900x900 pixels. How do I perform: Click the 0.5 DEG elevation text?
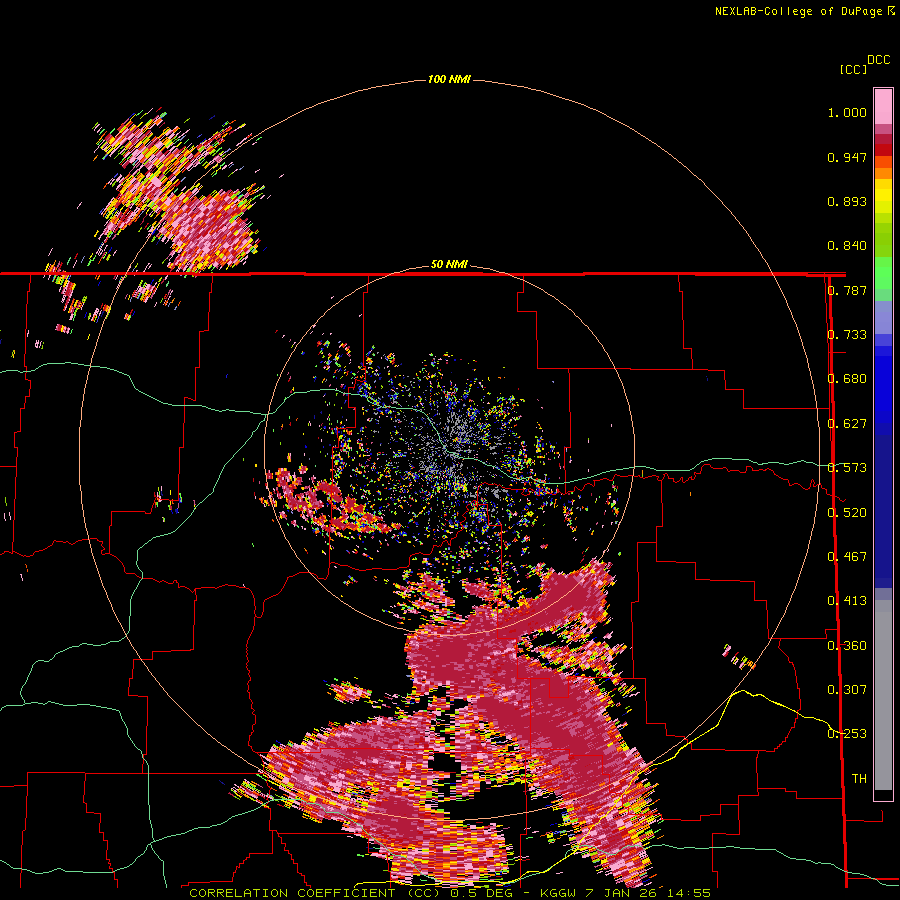click(x=480, y=893)
